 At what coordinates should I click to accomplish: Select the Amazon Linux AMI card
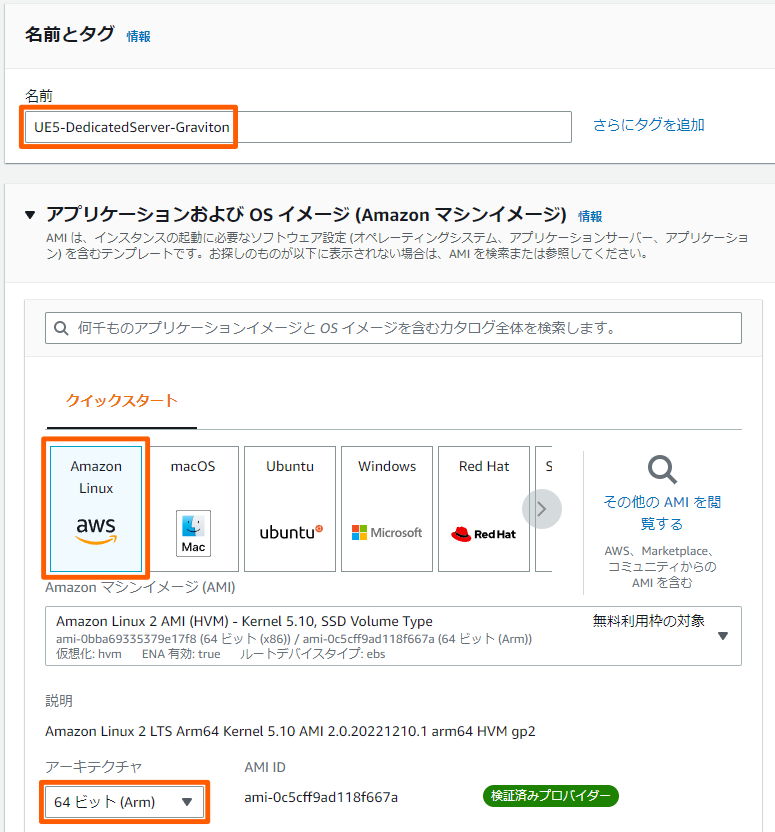pos(96,508)
